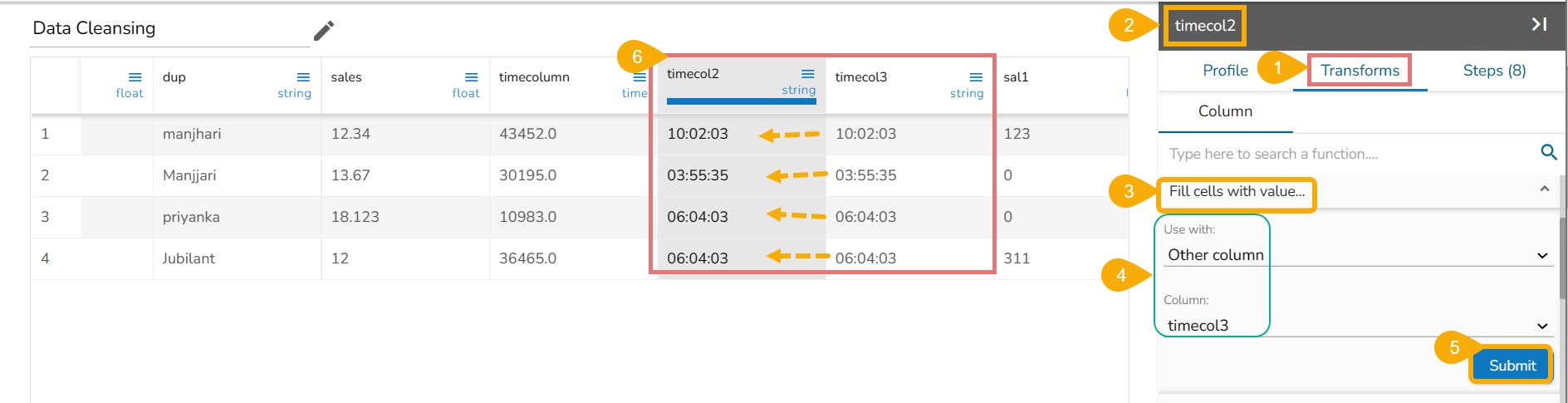Open the hamburger menu of the dup column

pos(303,77)
